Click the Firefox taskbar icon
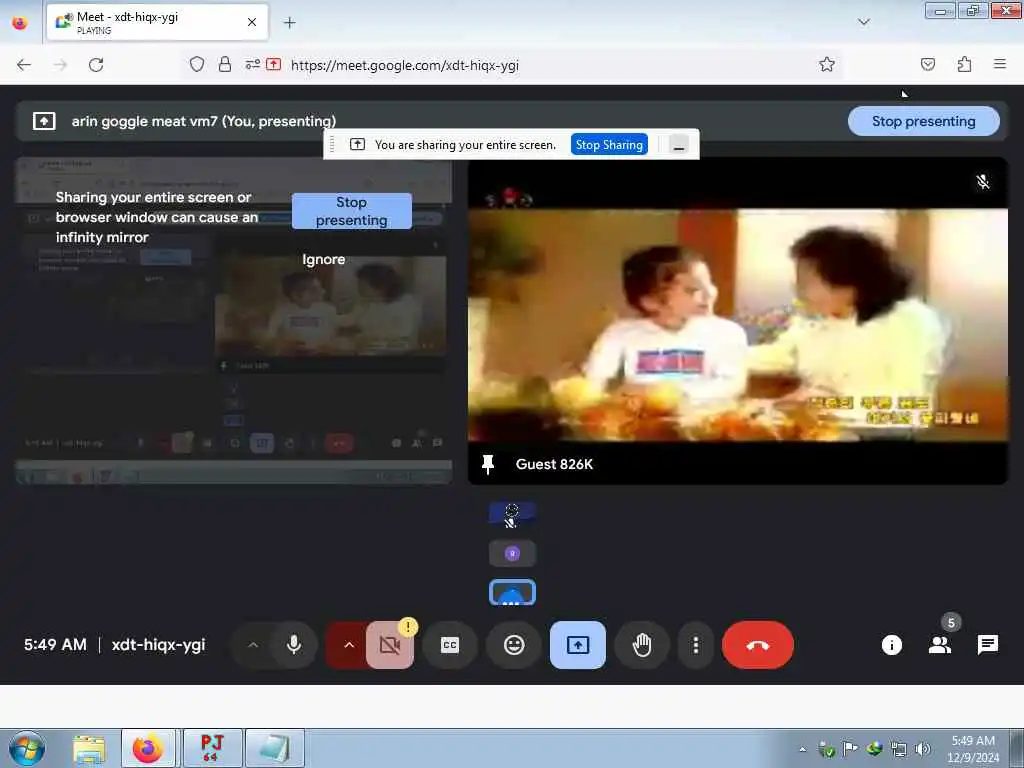This screenshot has width=1024, height=768. pos(148,748)
